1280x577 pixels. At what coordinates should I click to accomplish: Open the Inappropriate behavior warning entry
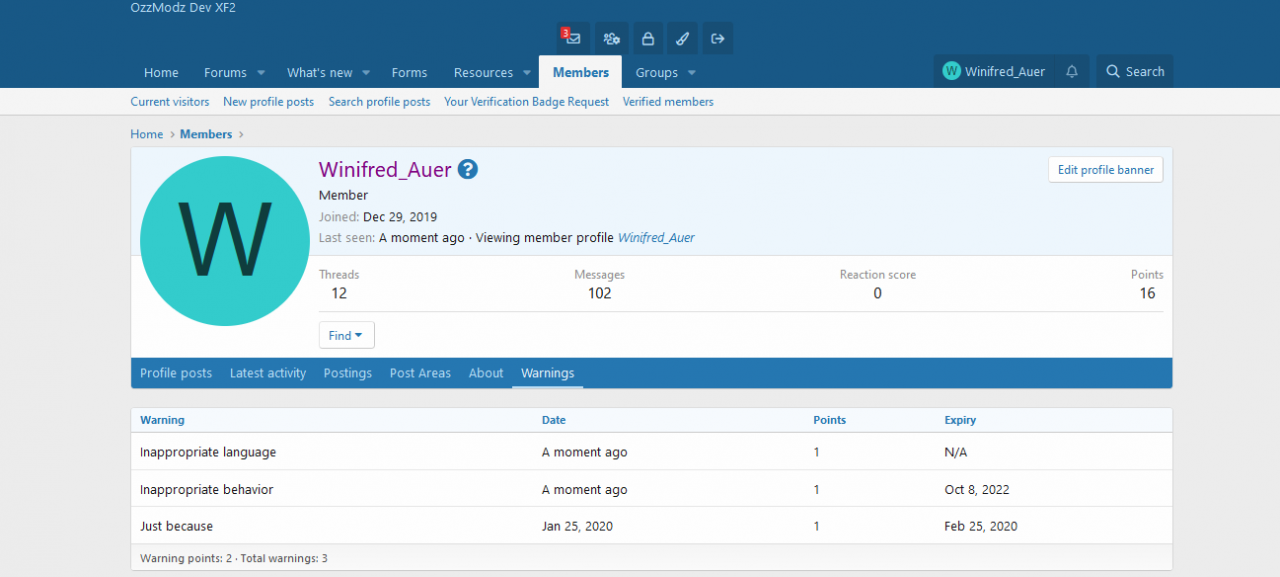pos(207,490)
